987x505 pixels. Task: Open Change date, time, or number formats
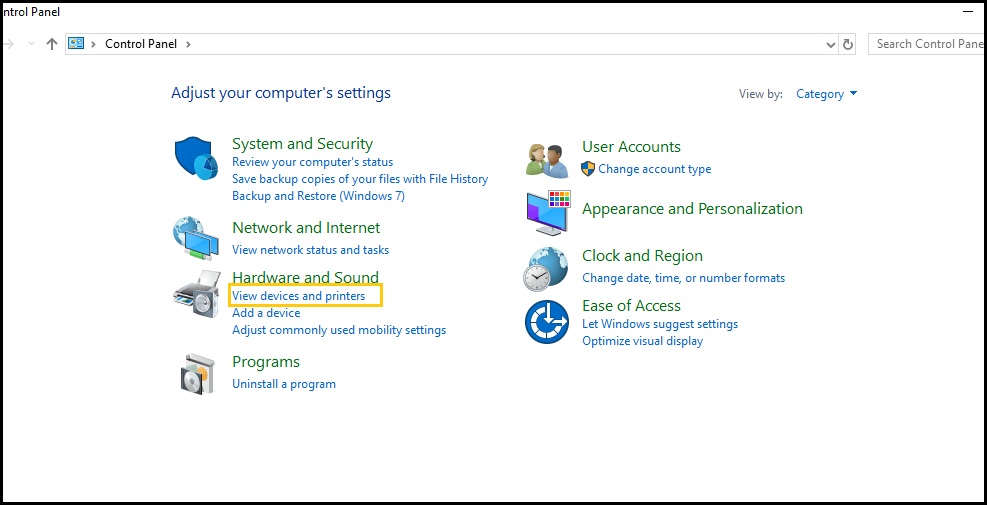(683, 278)
